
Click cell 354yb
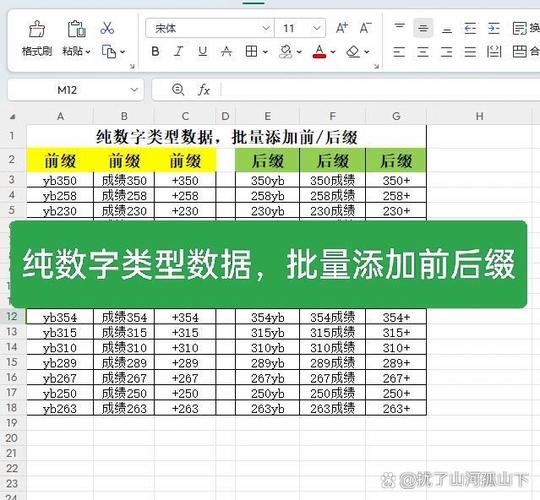pos(267,317)
